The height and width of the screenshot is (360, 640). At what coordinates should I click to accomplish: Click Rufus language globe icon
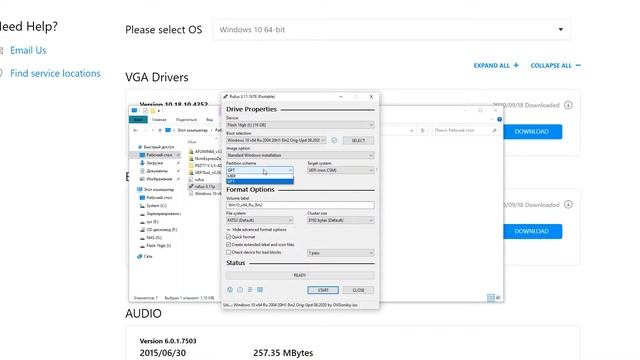coord(230,289)
